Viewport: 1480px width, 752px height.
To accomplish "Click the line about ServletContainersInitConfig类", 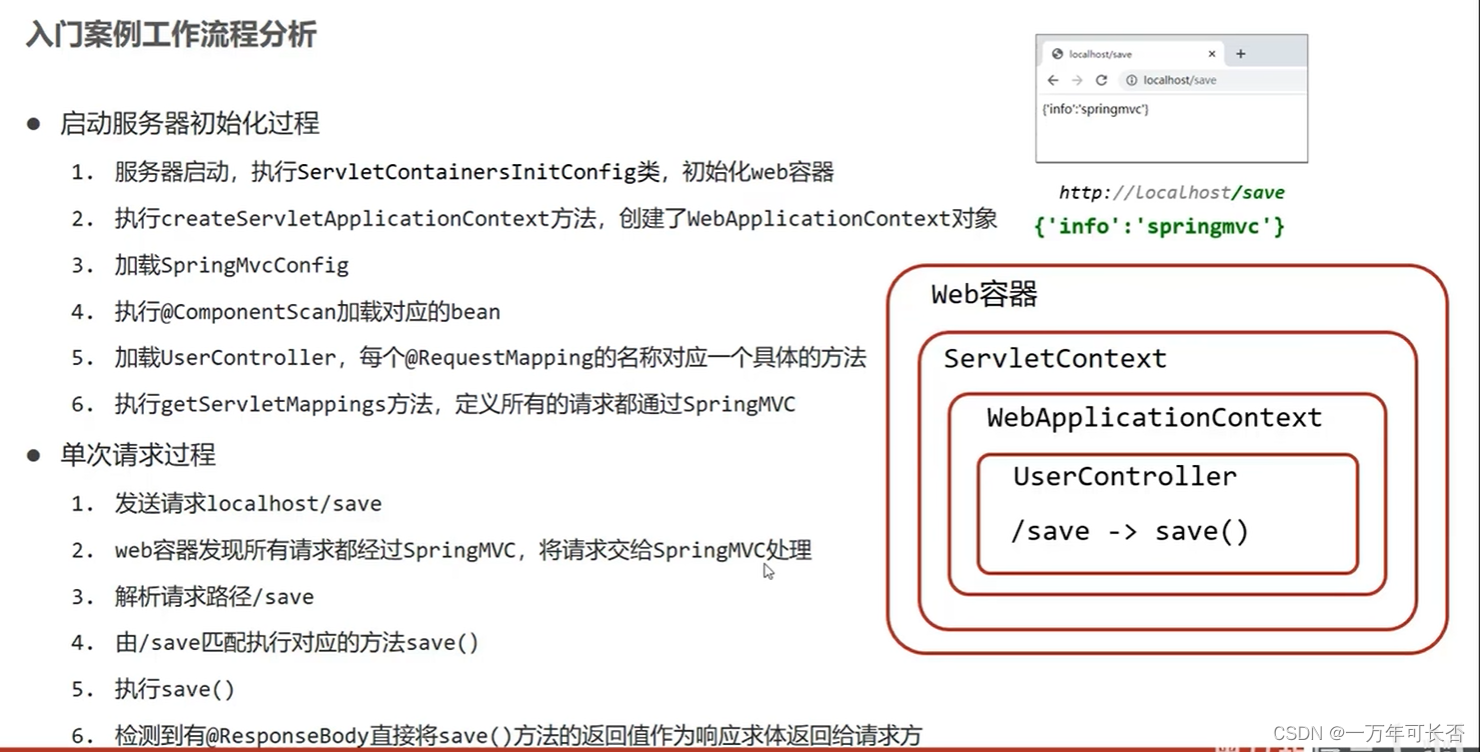I will (474, 172).
